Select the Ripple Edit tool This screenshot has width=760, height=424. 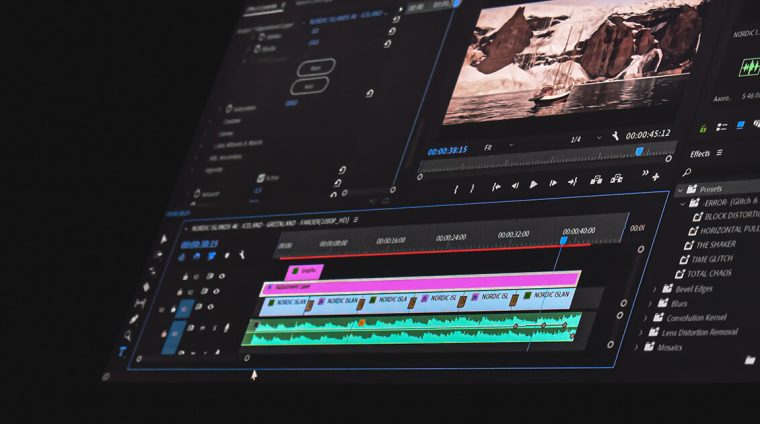click(153, 271)
